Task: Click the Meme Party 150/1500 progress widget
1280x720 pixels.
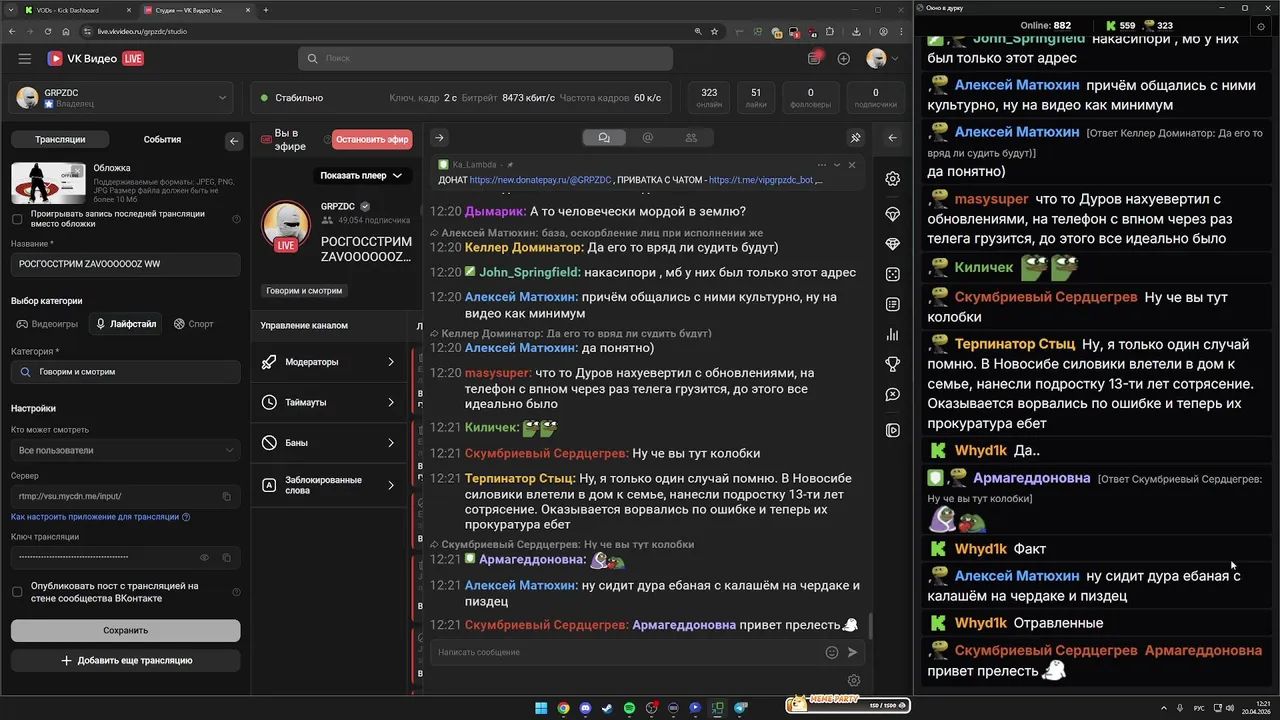Action: coord(847,705)
